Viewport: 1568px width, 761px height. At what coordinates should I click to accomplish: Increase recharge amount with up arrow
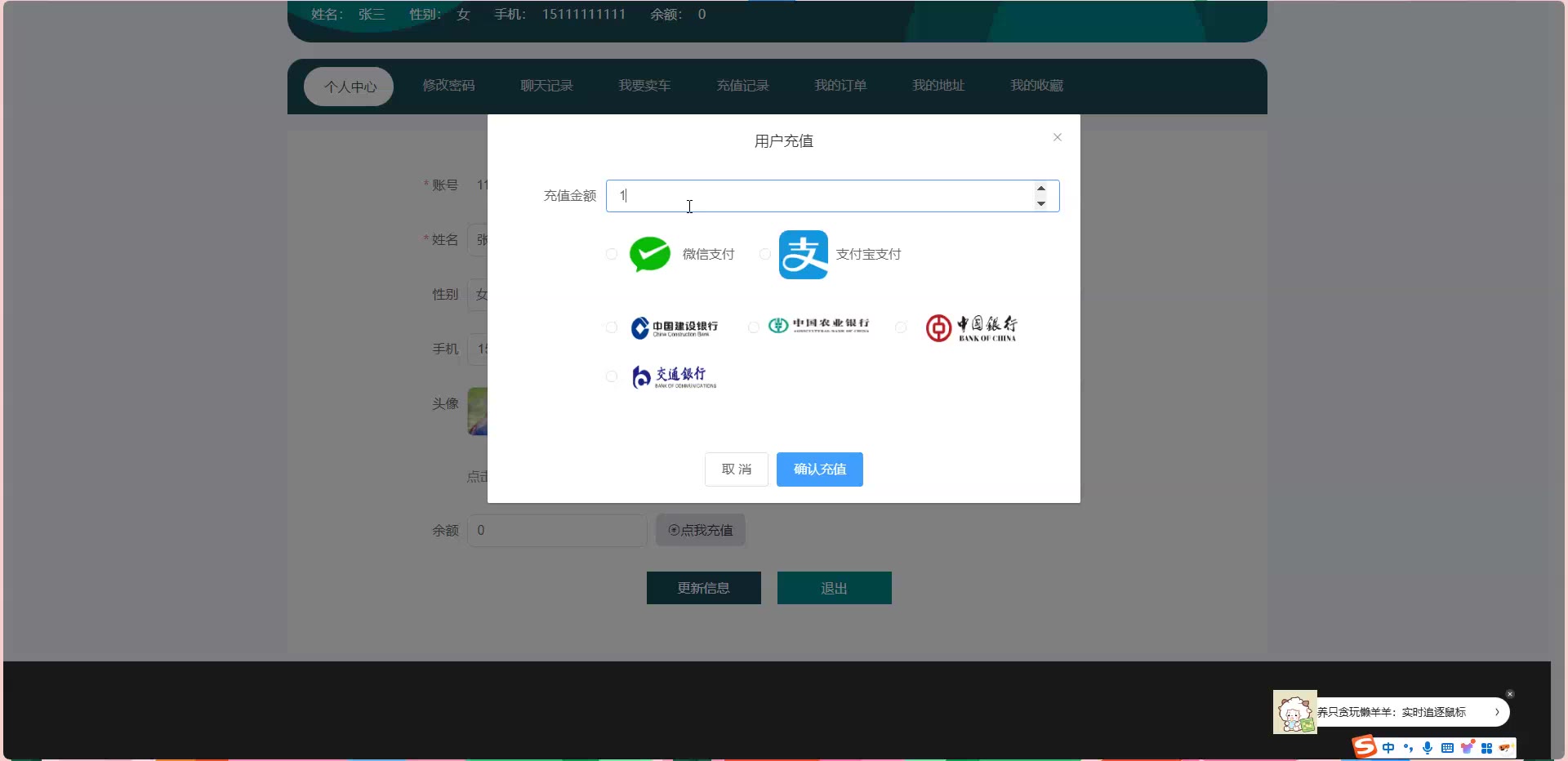[1041, 189]
